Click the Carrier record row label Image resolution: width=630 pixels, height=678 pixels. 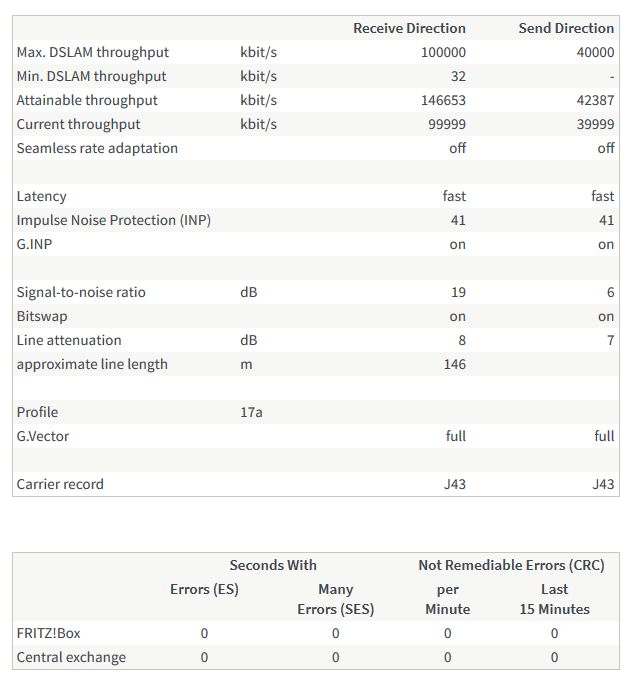click(x=60, y=484)
